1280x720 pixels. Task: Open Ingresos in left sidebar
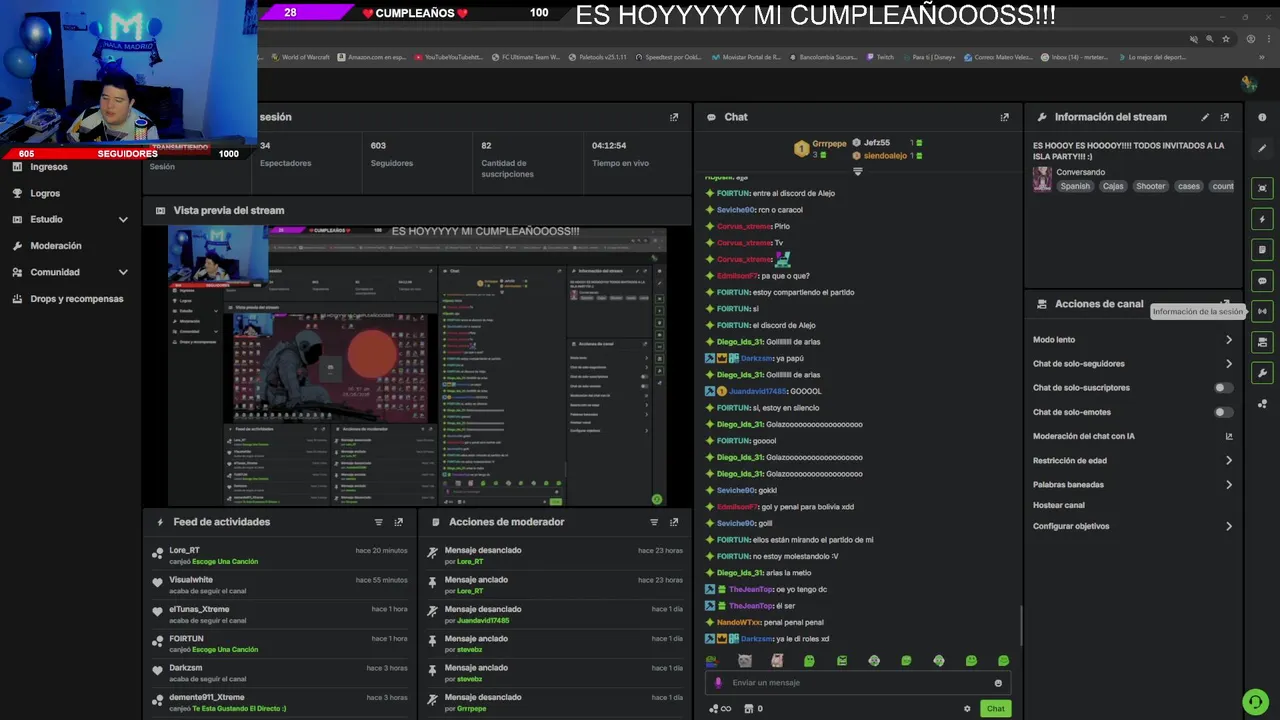pos(48,167)
